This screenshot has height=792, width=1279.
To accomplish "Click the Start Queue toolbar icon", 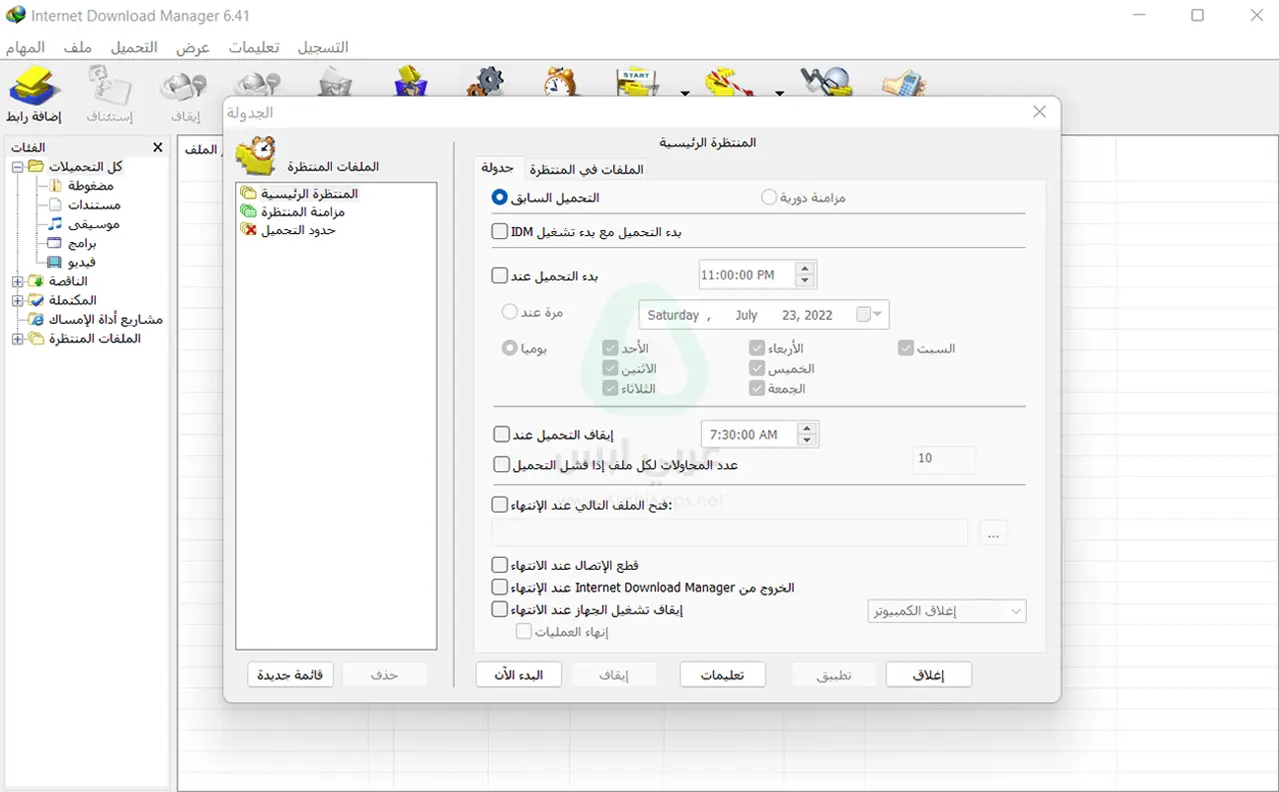I will [x=637, y=82].
